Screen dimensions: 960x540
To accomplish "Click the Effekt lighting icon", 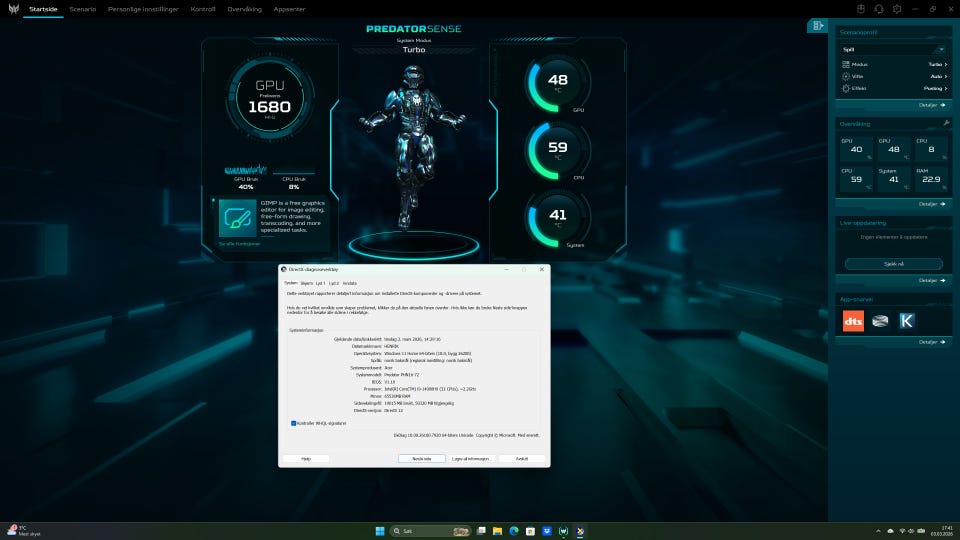I will tap(846, 88).
